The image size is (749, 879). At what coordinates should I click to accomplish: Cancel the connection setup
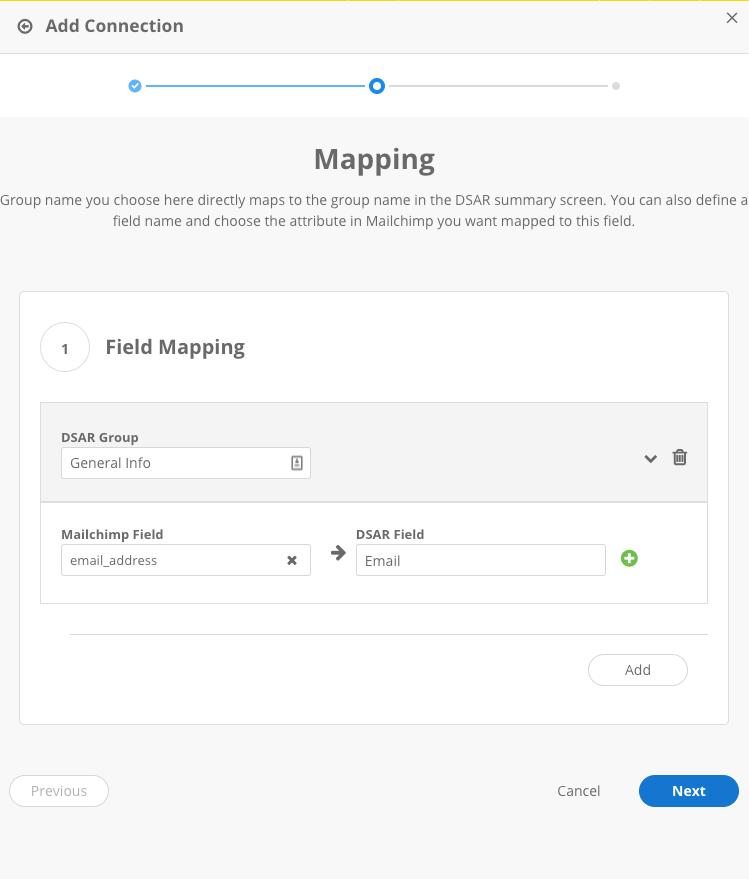tap(578, 791)
